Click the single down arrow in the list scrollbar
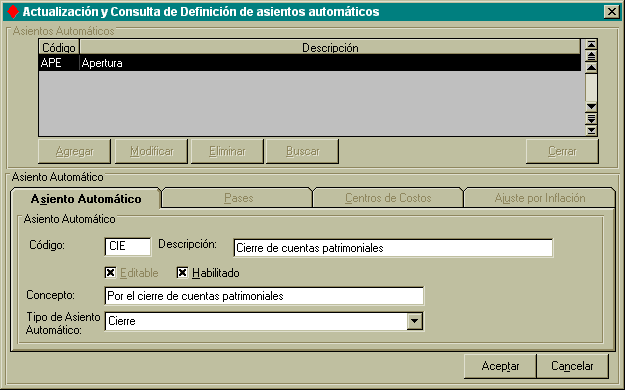 [591, 106]
